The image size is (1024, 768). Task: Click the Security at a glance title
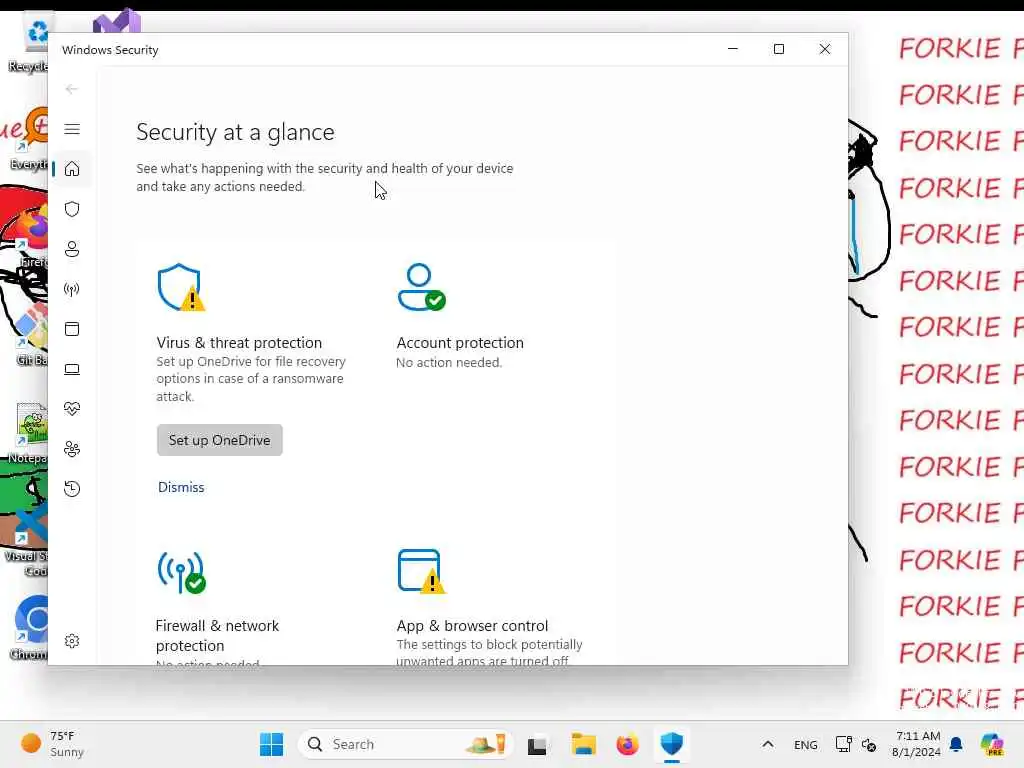[235, 132]
